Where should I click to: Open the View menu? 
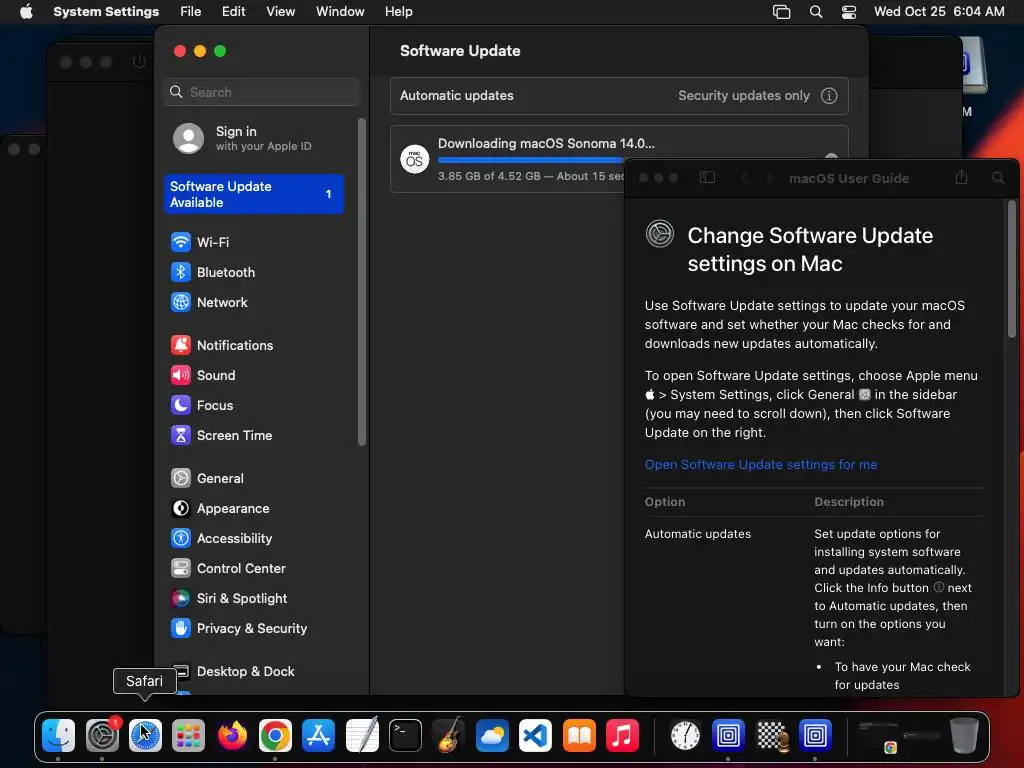280,12
